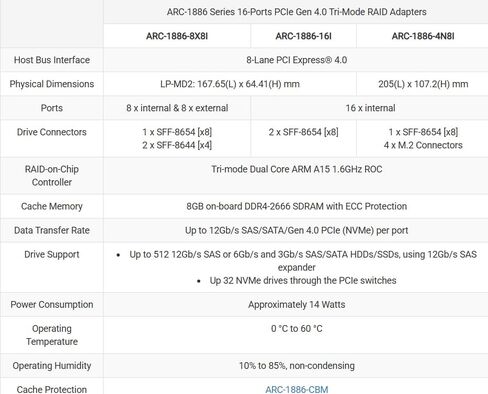Click the Ports row label

(52, 108)
